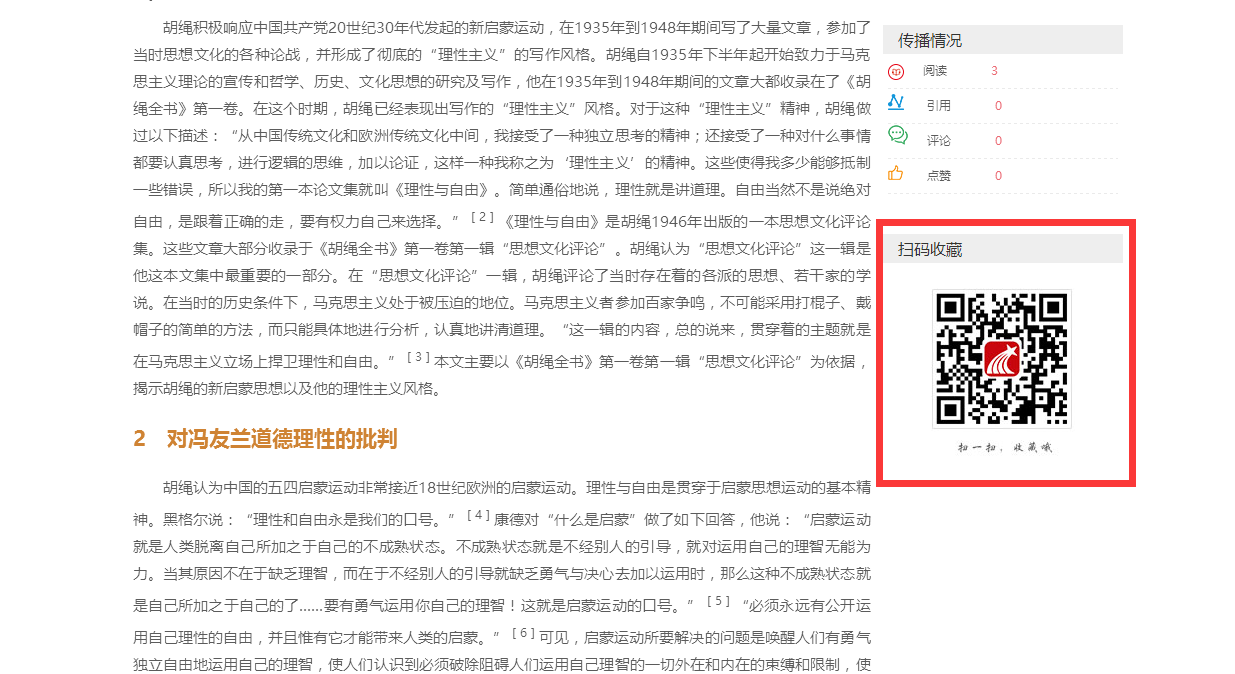Click the 引用 label in the sidebar
The height and width of the screenshot is (674, 1235).
(938, 106)
